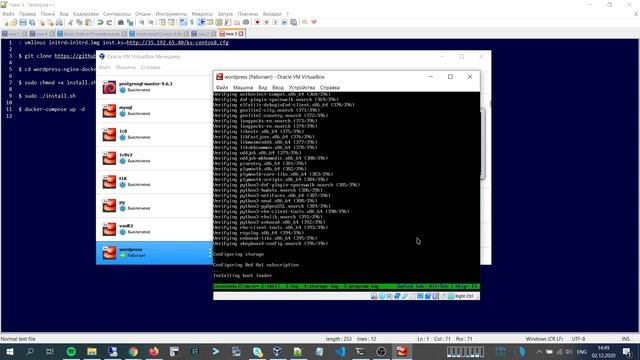Viewport: 640px width, 360px height.
Task: Show hidden tray icons chevron
Action: (539, 352)
